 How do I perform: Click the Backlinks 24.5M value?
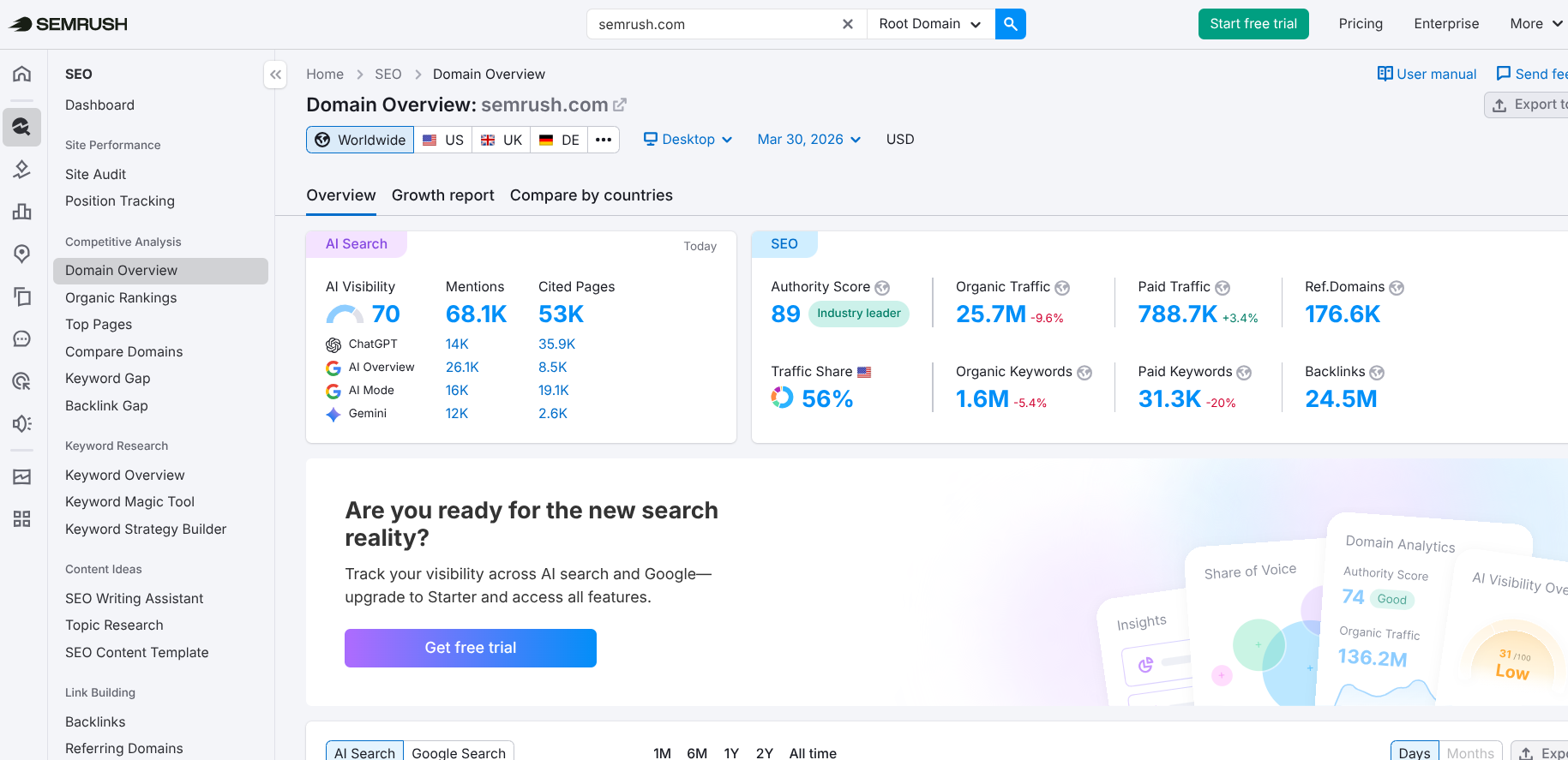1341,399
